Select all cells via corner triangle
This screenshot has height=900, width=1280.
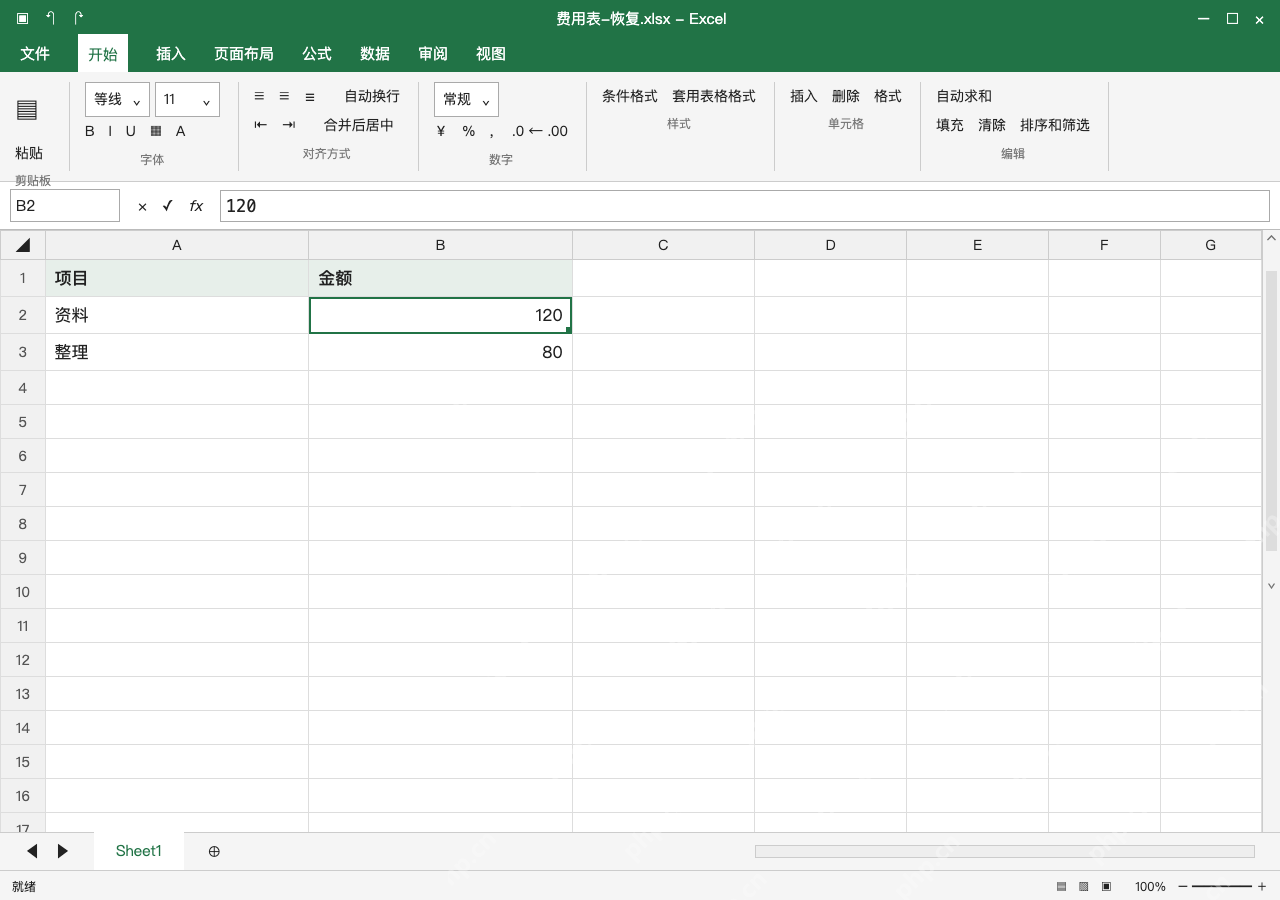tap(23, 245)
